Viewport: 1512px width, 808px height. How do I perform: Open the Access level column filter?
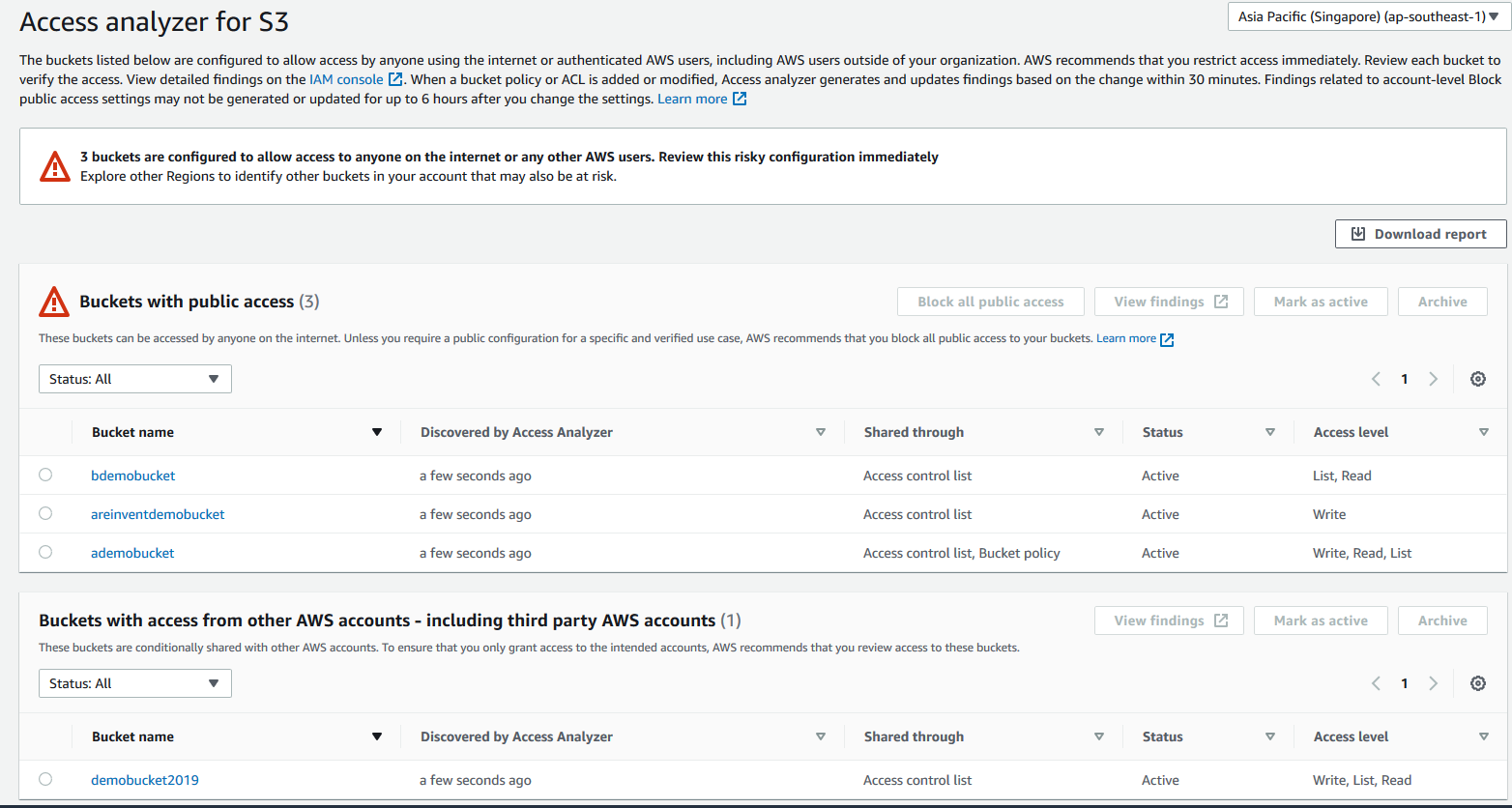coord(1484,432)
